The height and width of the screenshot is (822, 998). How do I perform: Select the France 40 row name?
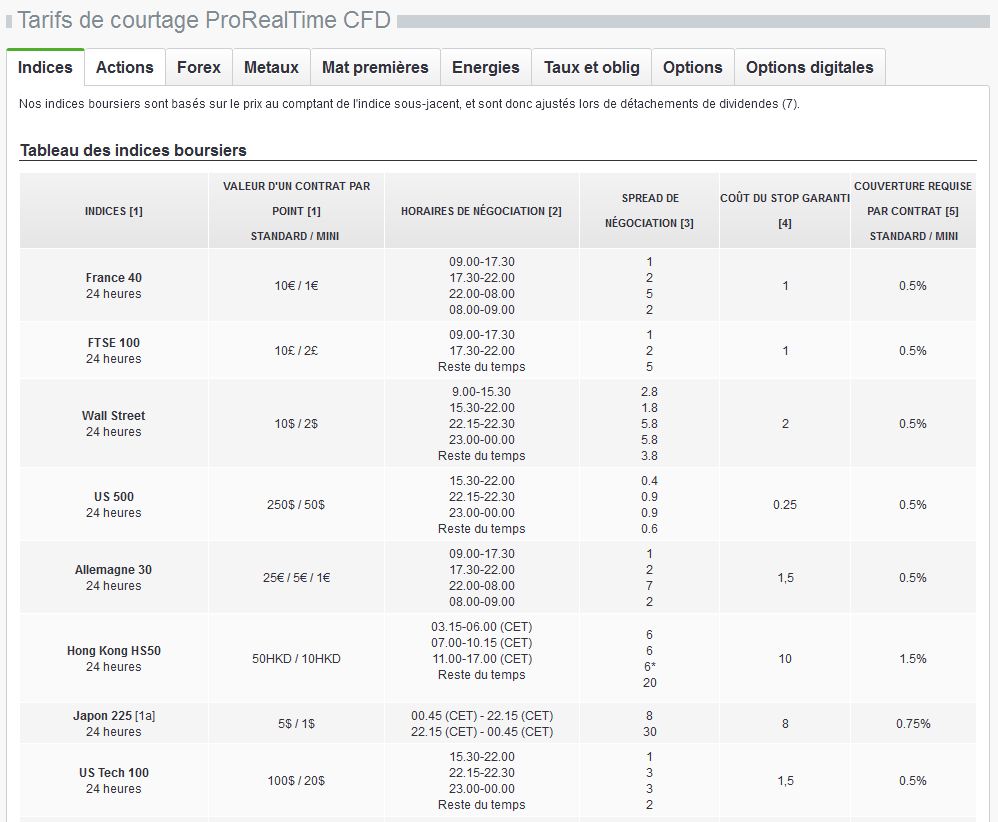click(x=114, y=278)
